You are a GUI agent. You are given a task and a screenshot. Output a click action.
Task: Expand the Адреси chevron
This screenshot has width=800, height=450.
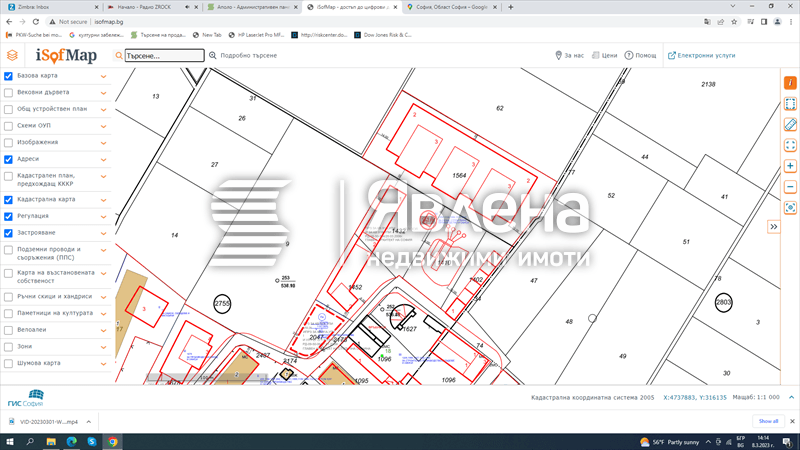(x=104, y=160)
